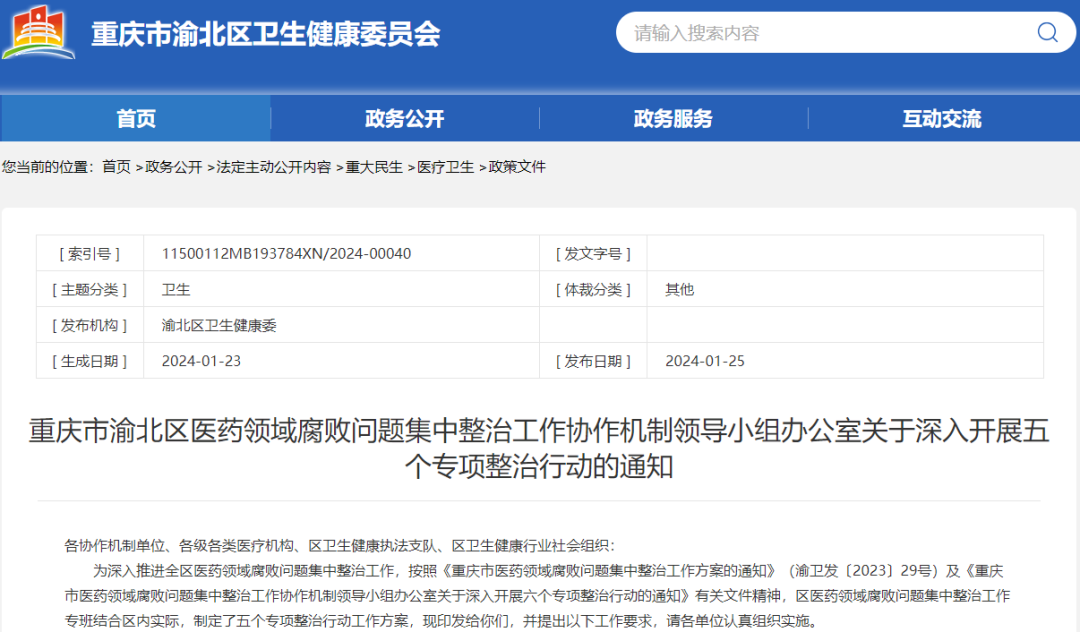Click the 卫生 category value
Image resolution: width=1080 pixels, height=632 pixels.
pos(176,289)
